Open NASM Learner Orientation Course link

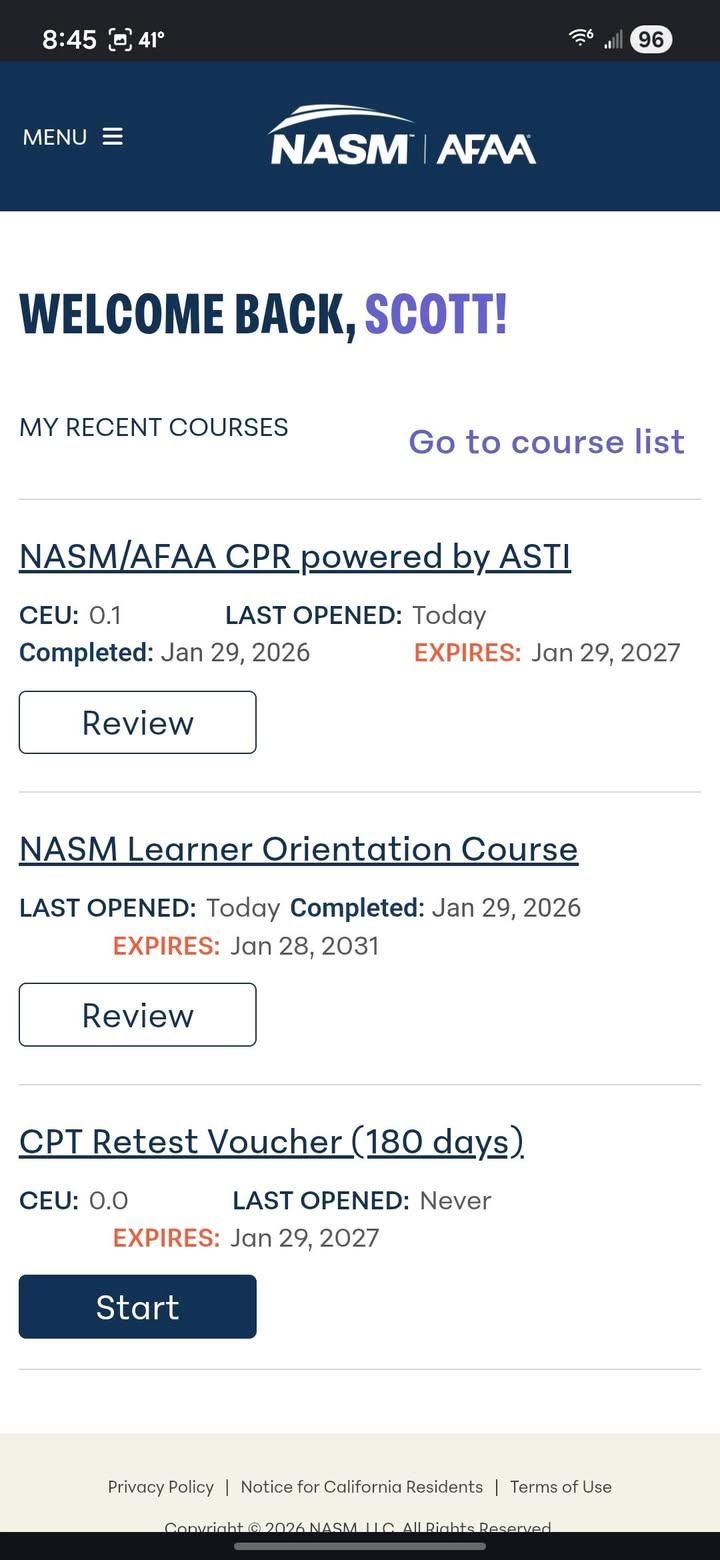[298, 849]
